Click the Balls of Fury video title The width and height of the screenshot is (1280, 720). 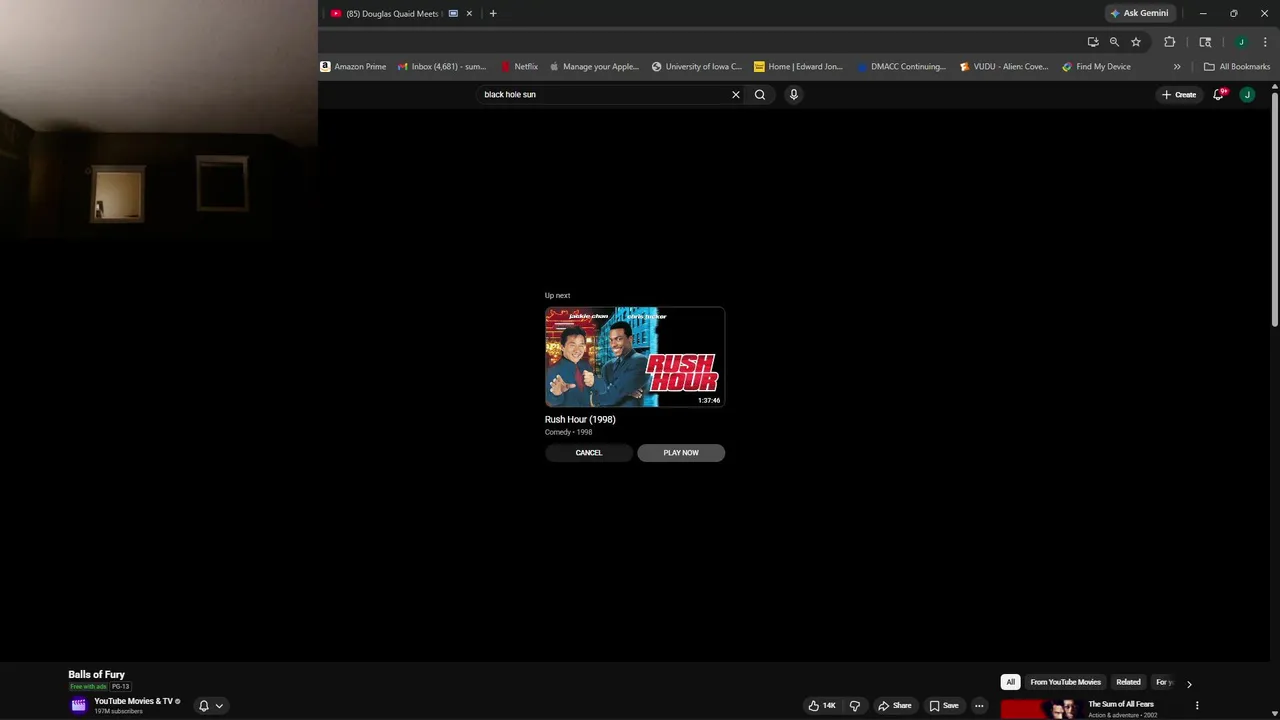click(96, 675)
